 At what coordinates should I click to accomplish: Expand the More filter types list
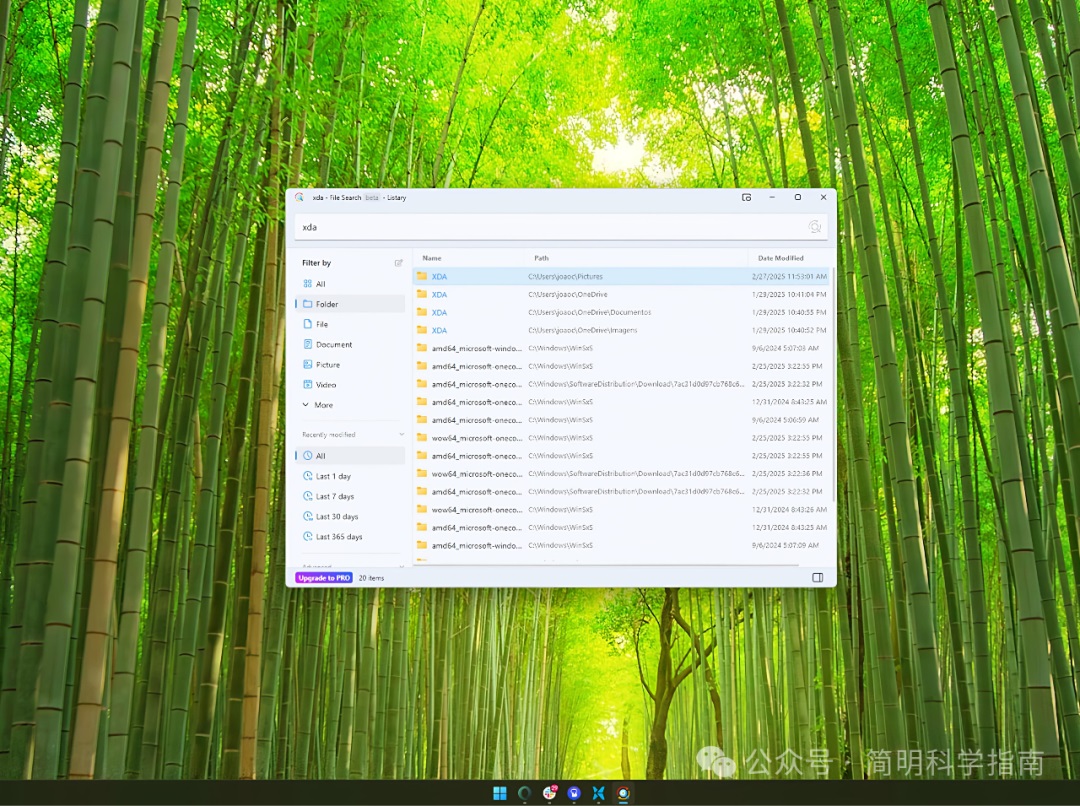tap(323, 405)
